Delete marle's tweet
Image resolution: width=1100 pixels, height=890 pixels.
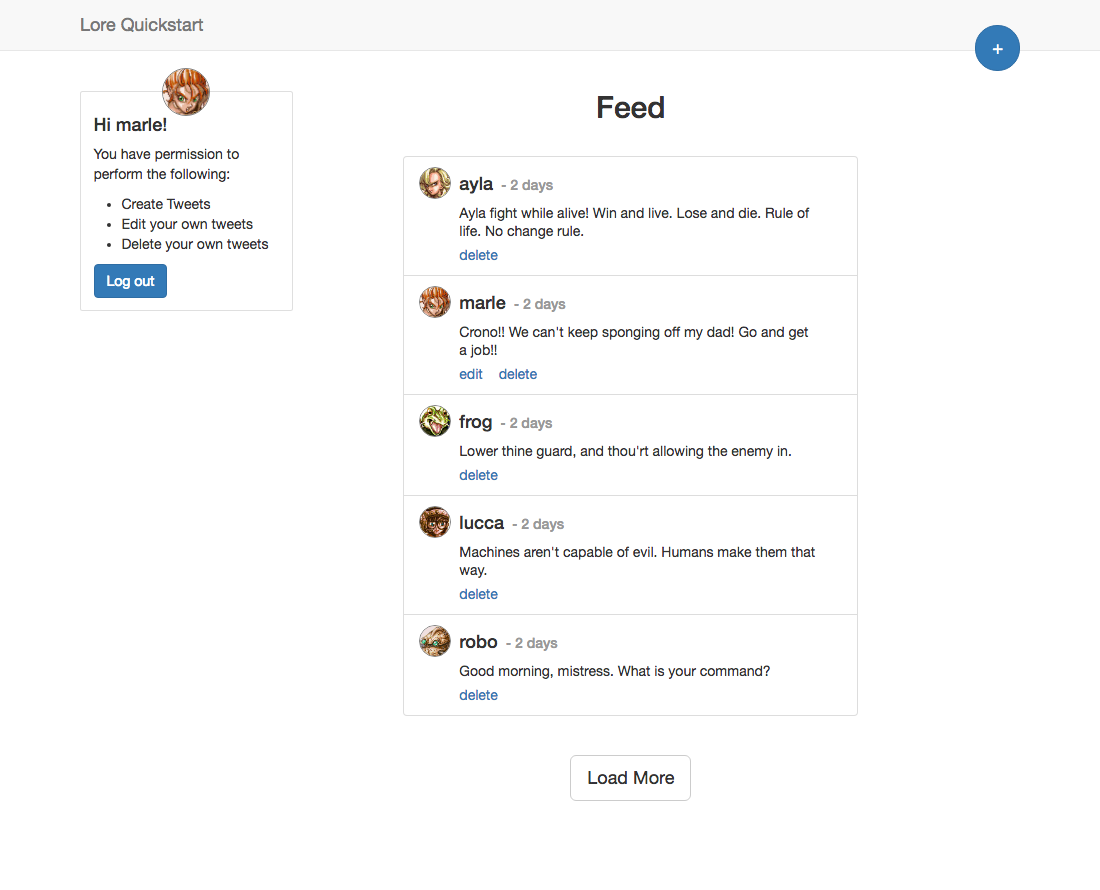tap(518, 375)
